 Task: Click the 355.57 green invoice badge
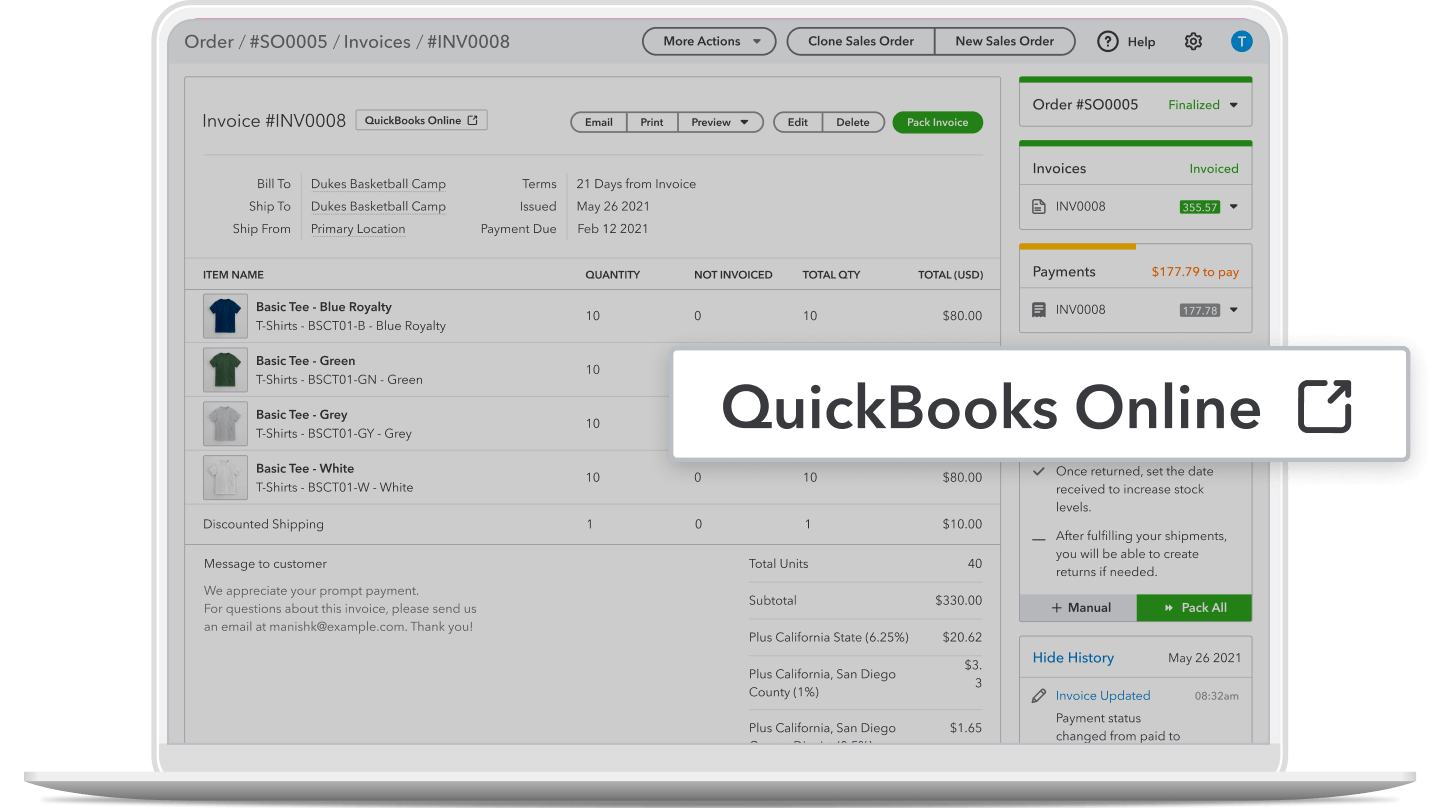[1200, 207]
